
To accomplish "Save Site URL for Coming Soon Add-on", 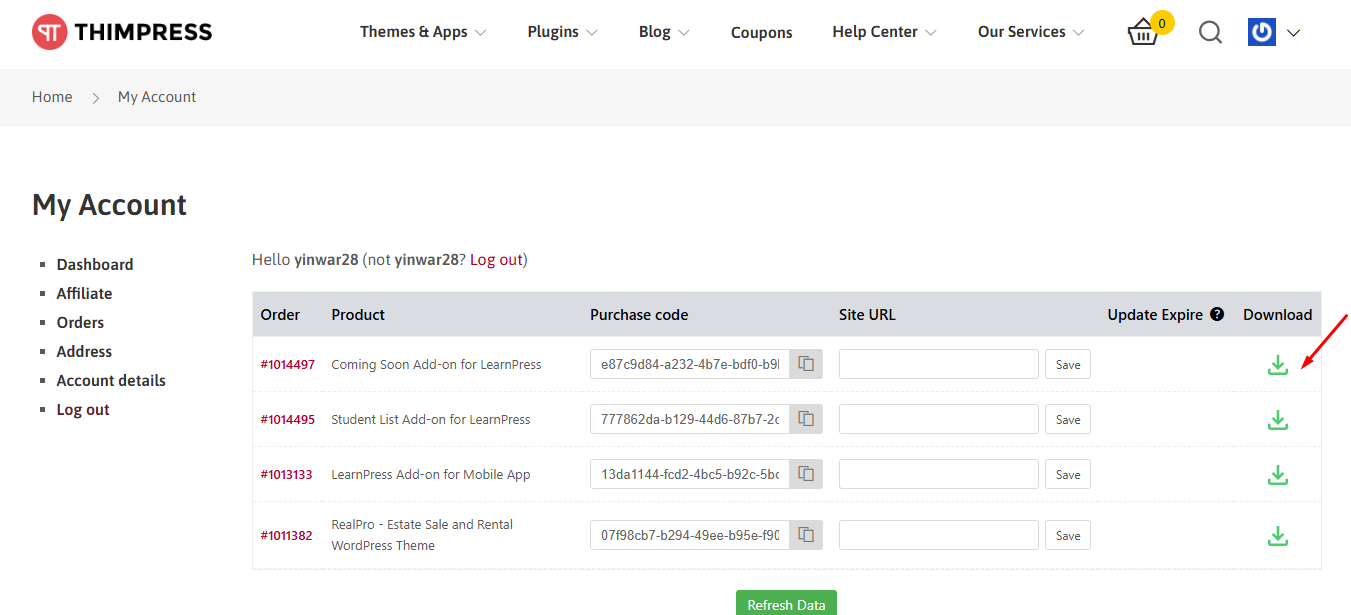I will (x=1068, y=364).
